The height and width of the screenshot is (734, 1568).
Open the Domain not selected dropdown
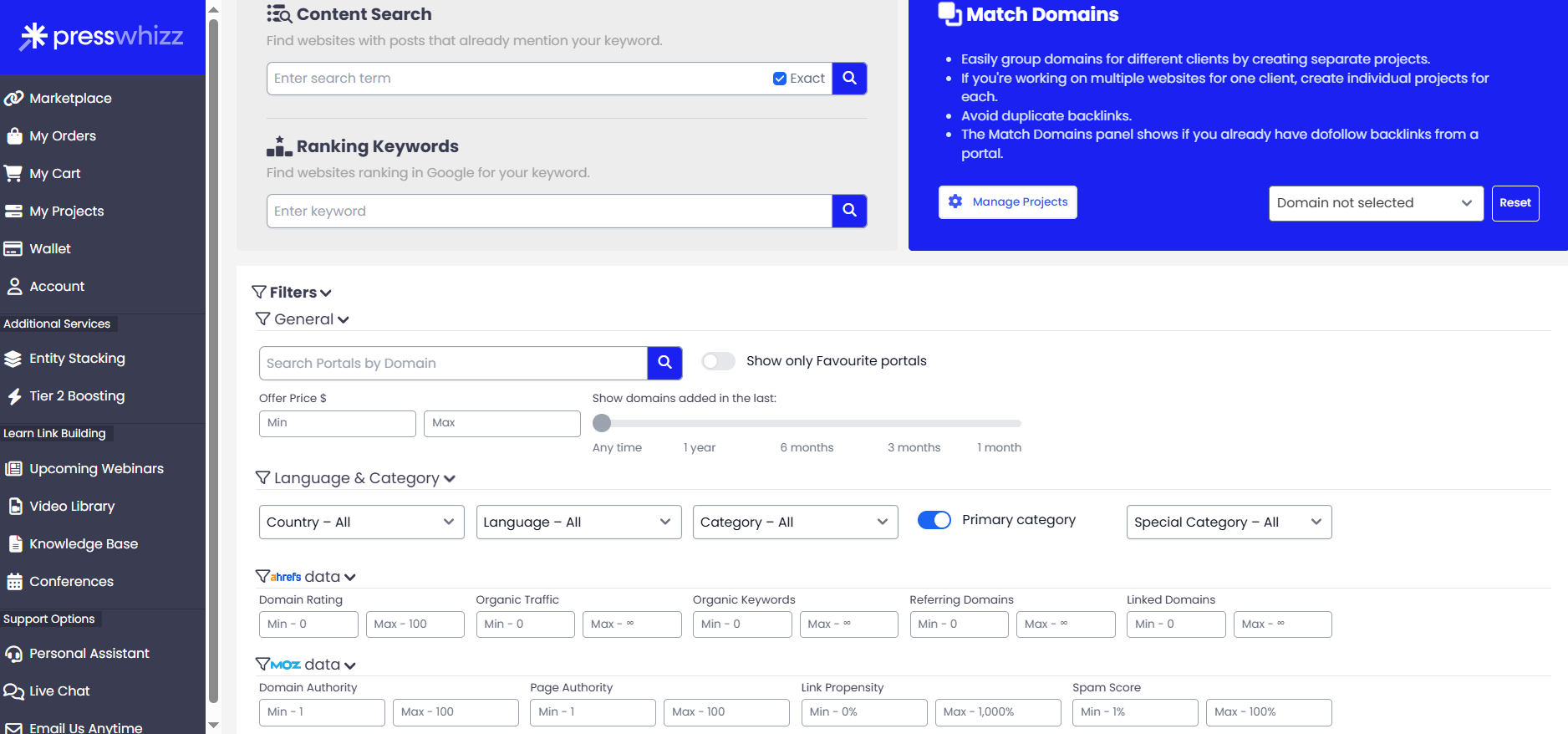pyautogui.click(x=1376, y=203)
